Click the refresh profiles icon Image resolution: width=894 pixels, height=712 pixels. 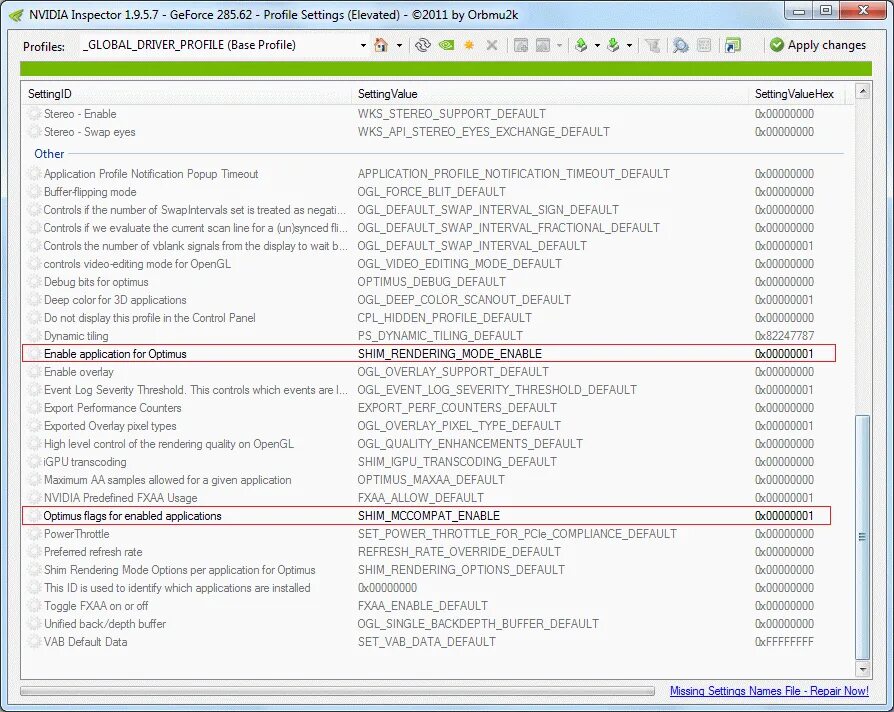tap(422, 45)
